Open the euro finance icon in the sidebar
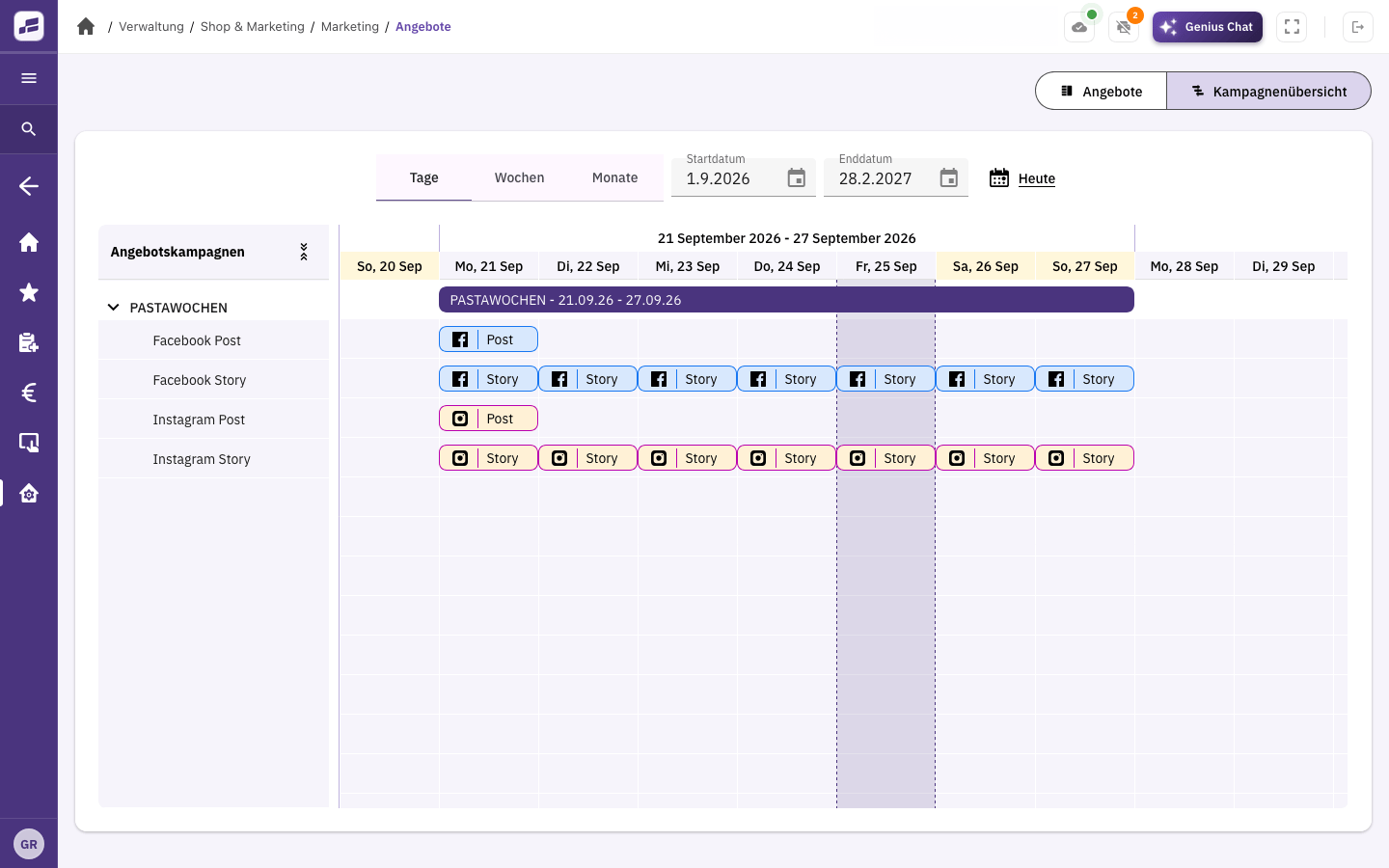 29,393
